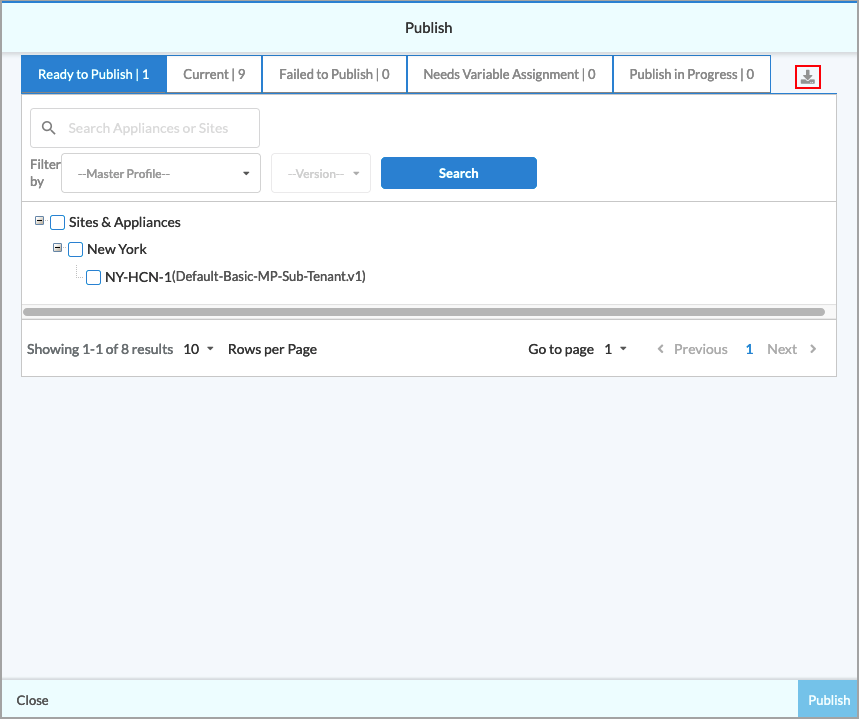Click the Previous page chevron arrow

point(660,349)
